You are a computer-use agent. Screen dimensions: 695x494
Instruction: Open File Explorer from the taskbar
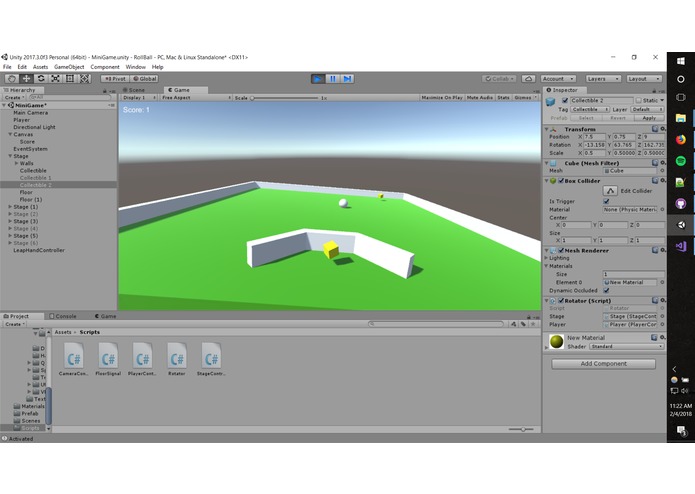[681, 118]
